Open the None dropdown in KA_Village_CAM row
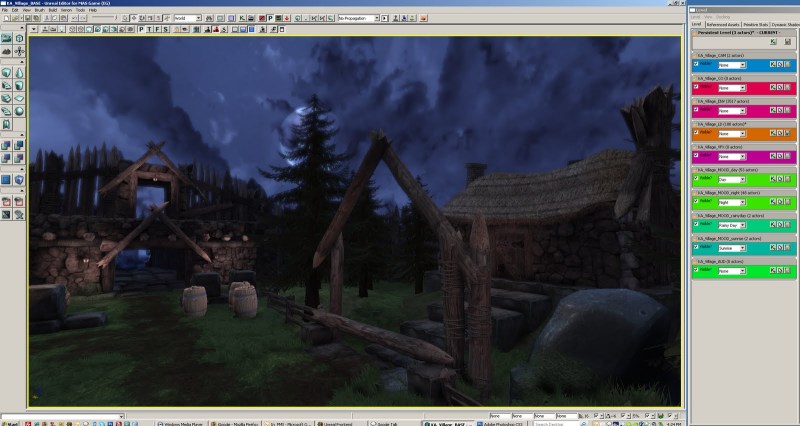The image size is (800, 426). coord(732,65)
